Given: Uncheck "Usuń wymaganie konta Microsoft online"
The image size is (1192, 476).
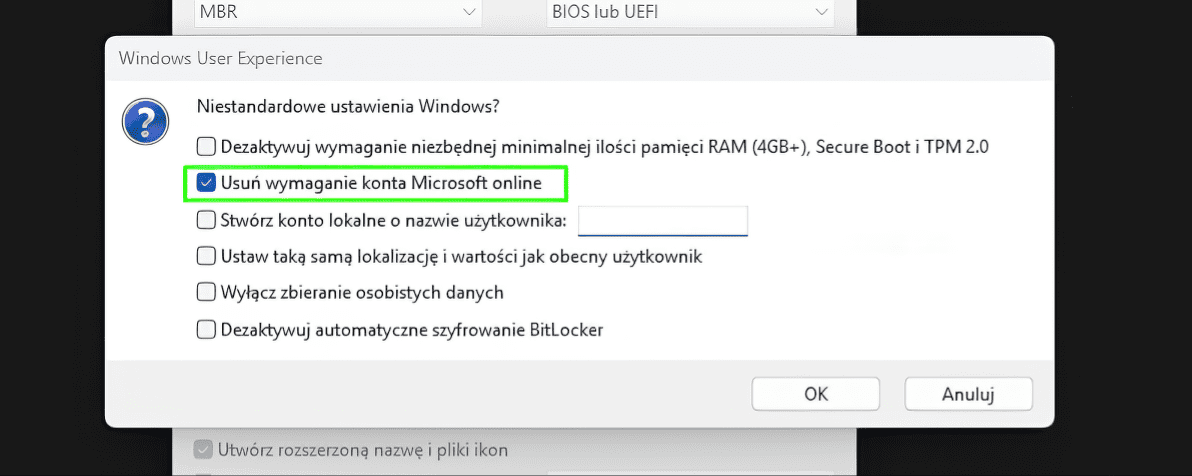Looking at the screenshot, I should [206, 183].
